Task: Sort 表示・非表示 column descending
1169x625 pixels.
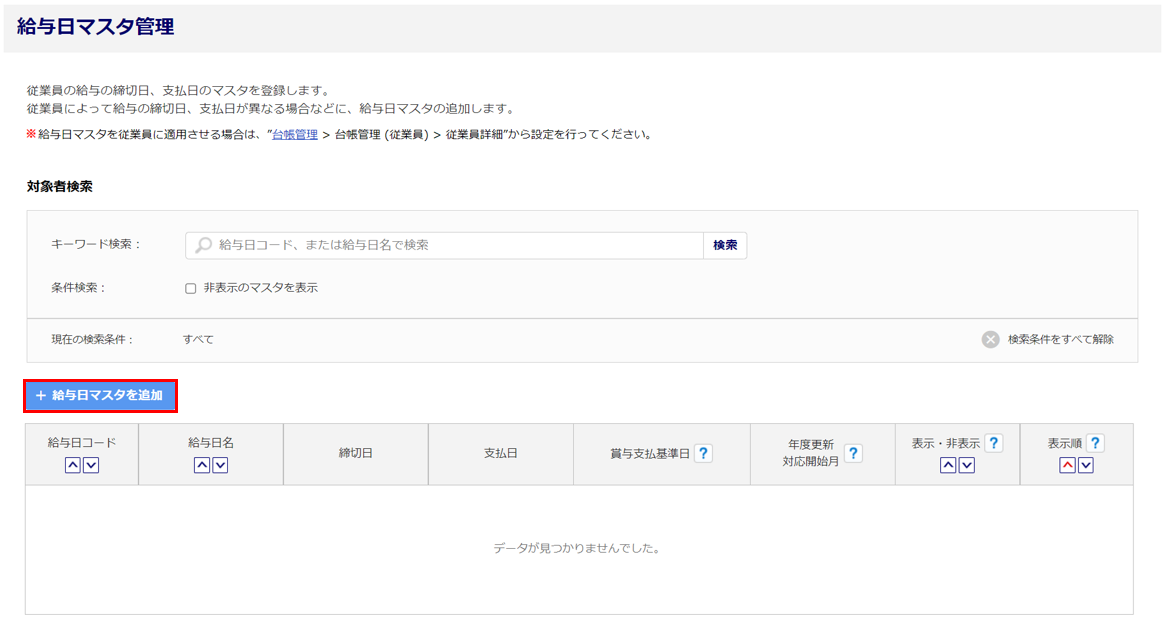Action: click(x=967, y=465)
